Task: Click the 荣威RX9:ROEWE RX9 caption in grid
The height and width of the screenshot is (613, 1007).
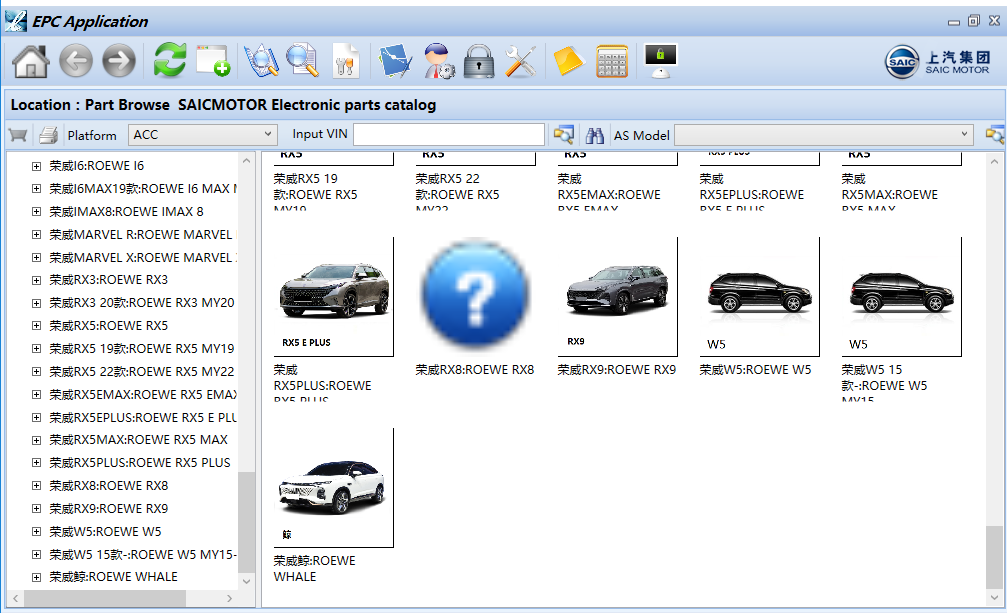Action: (x=617, y=370)
